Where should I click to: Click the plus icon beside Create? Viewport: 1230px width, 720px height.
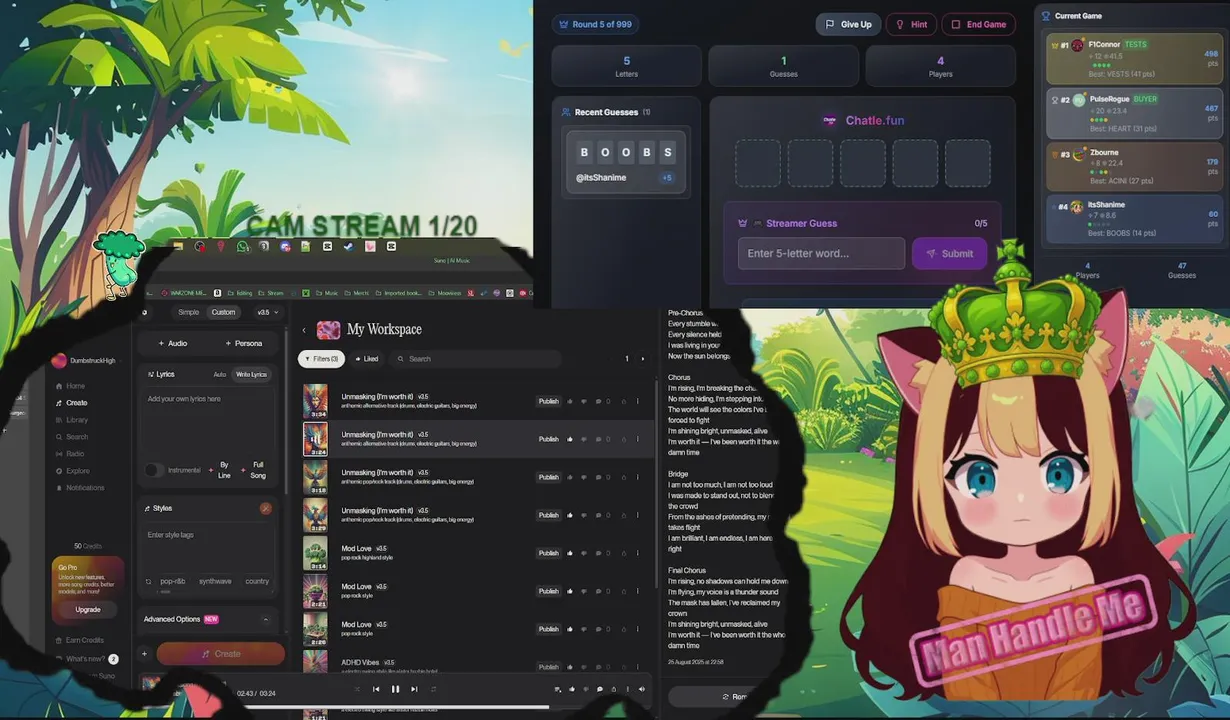[144, 654]
